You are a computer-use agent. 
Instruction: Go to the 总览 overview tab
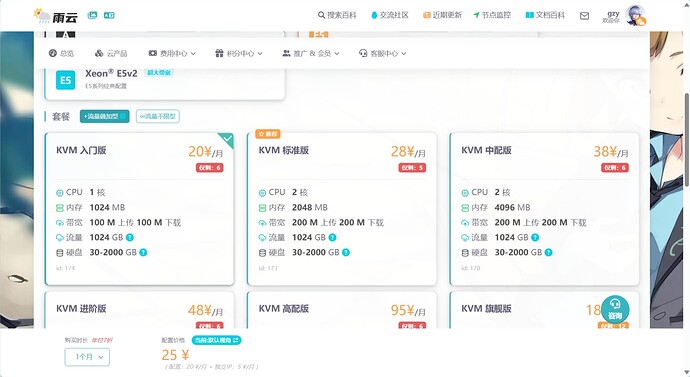coord(61,53)
